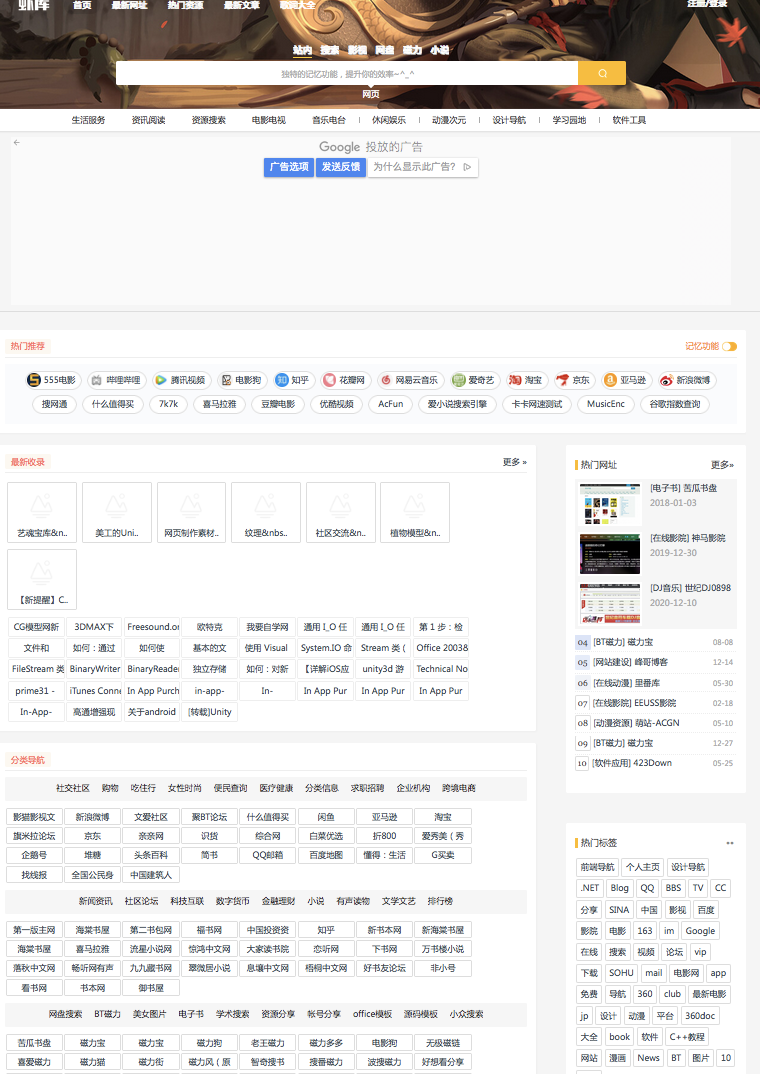This screenshot has height=1074, width=760.
Task: Select the 磁力 search tab
Action: pyautogui.click(x=412, y=50)
